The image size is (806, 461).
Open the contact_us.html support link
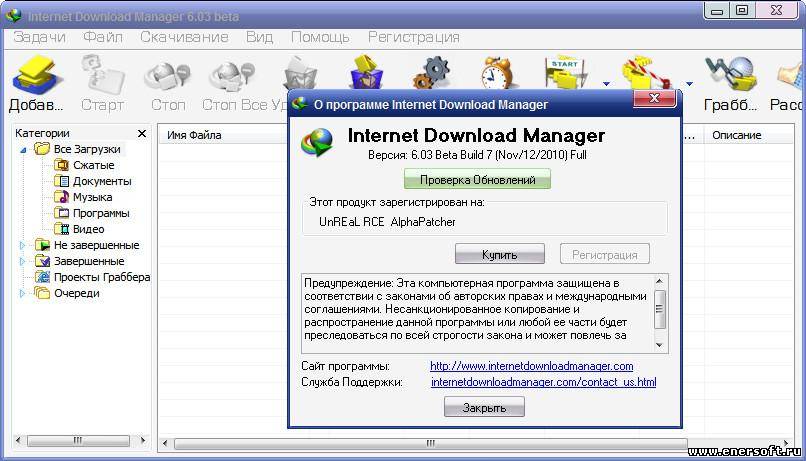543,382
